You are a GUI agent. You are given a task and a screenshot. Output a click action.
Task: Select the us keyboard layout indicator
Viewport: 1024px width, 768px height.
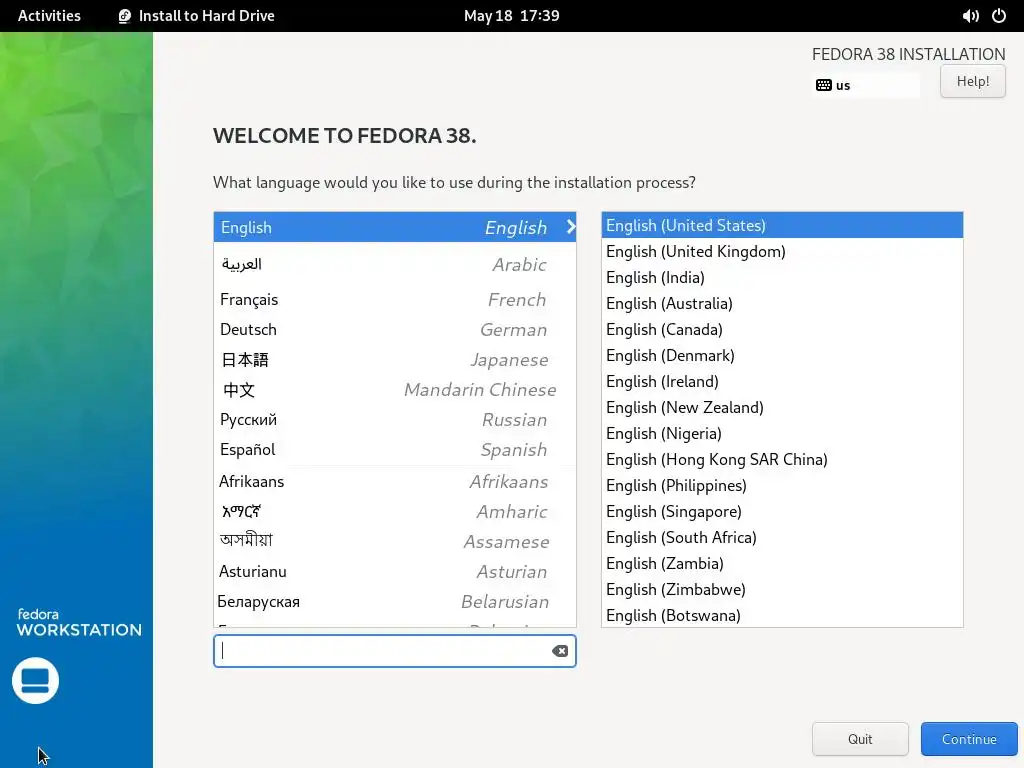pyautogui.click(x=866, y=85)
